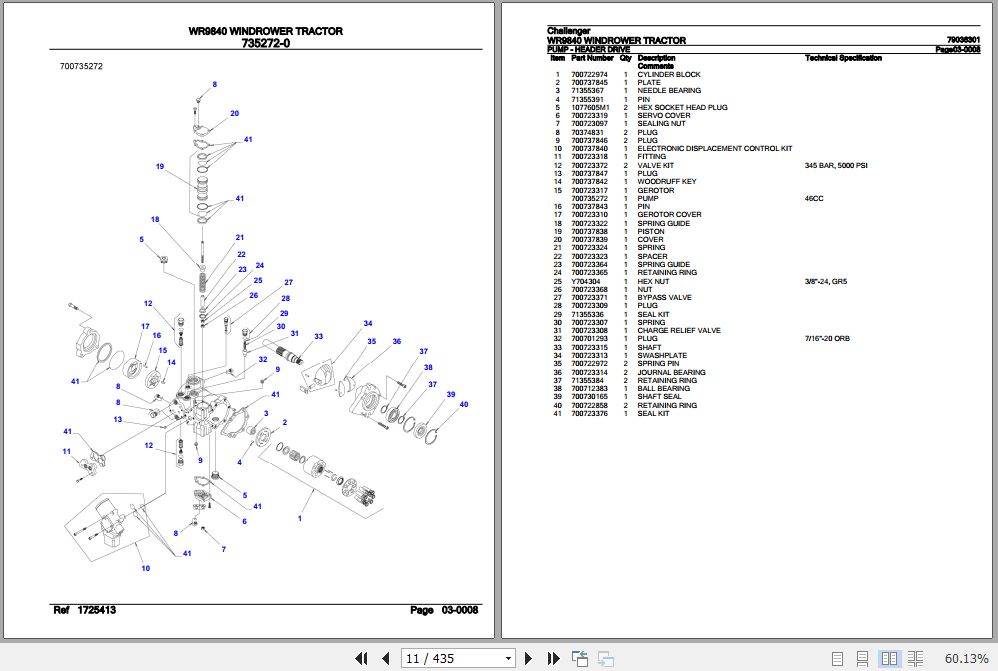Expand the page selector combo box arrow

(509, 658)
